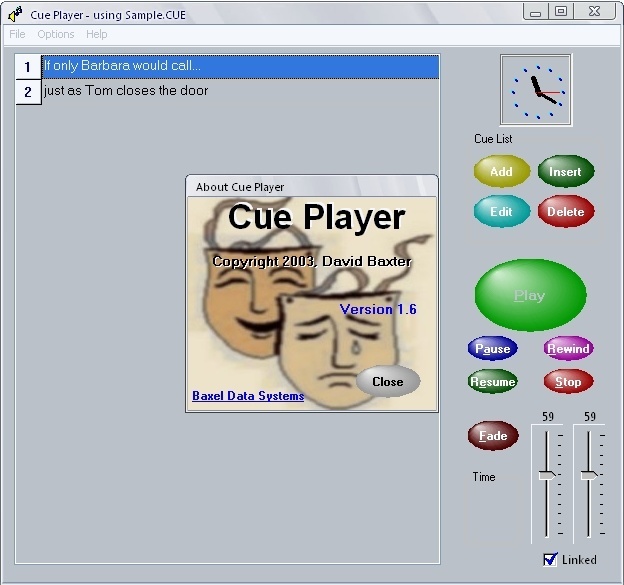Screen dimensions: 624x585
Task: Open the File menu
Action: [17, 34]
